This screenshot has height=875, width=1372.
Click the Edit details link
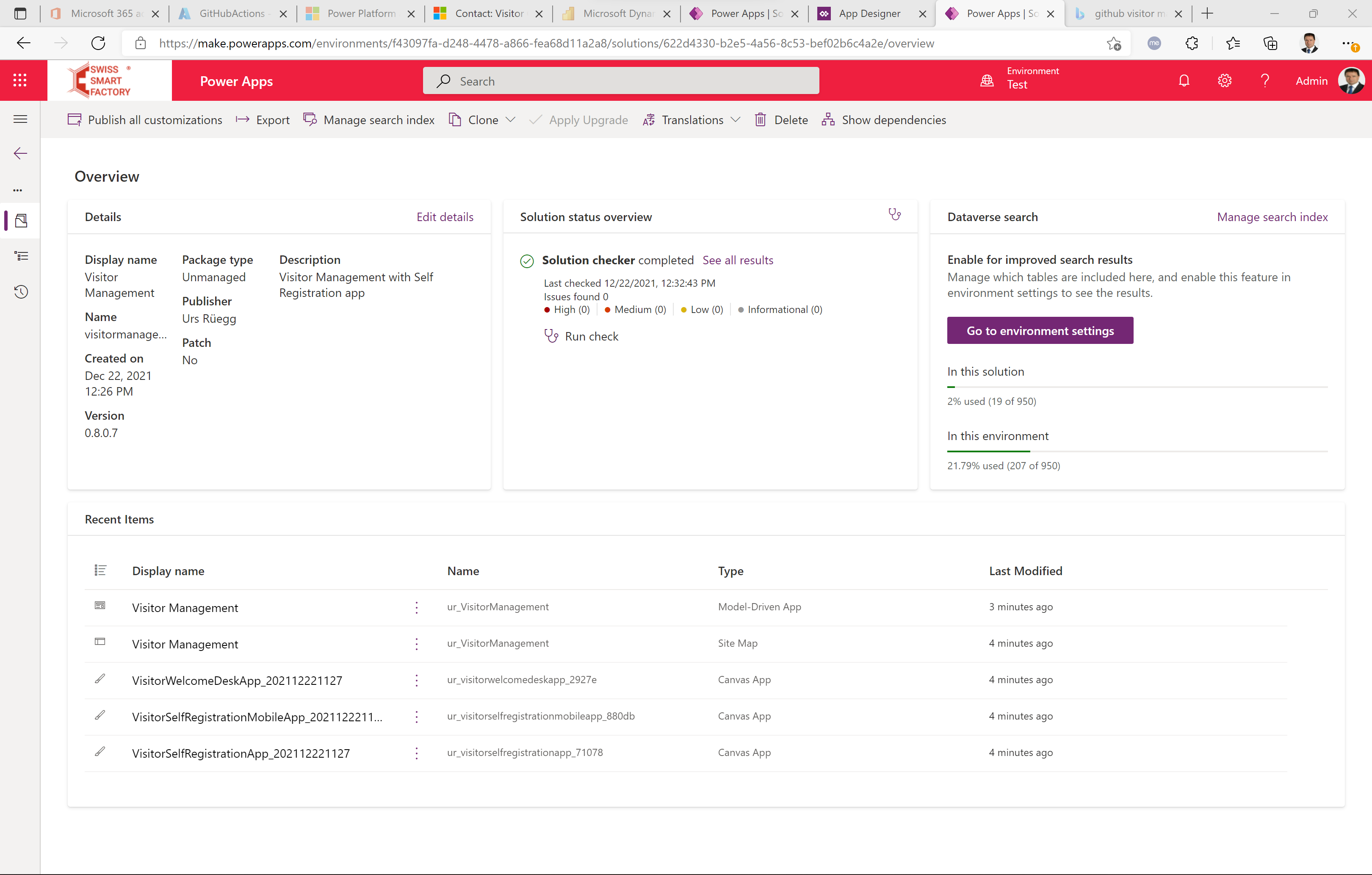coord(445,216)
